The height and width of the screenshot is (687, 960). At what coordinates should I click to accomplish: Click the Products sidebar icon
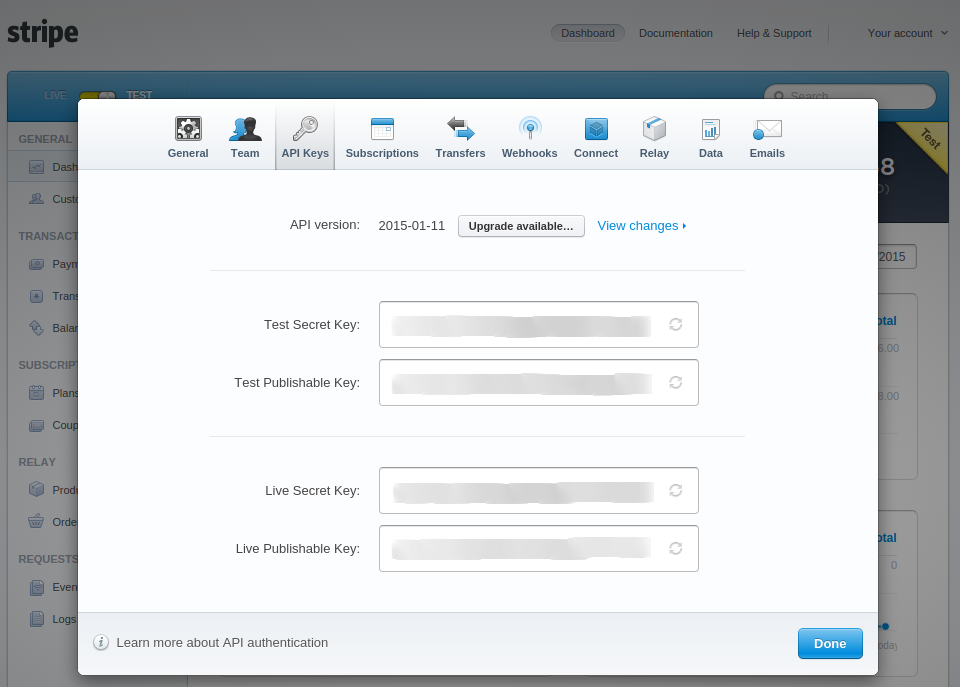pyautogui.click(x=37, y=489)
